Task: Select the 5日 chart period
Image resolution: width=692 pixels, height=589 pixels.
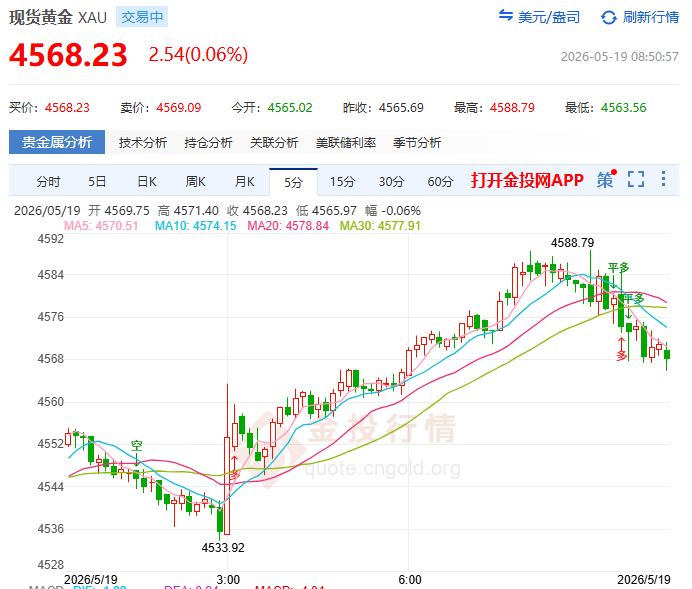Action: (97, 181)
